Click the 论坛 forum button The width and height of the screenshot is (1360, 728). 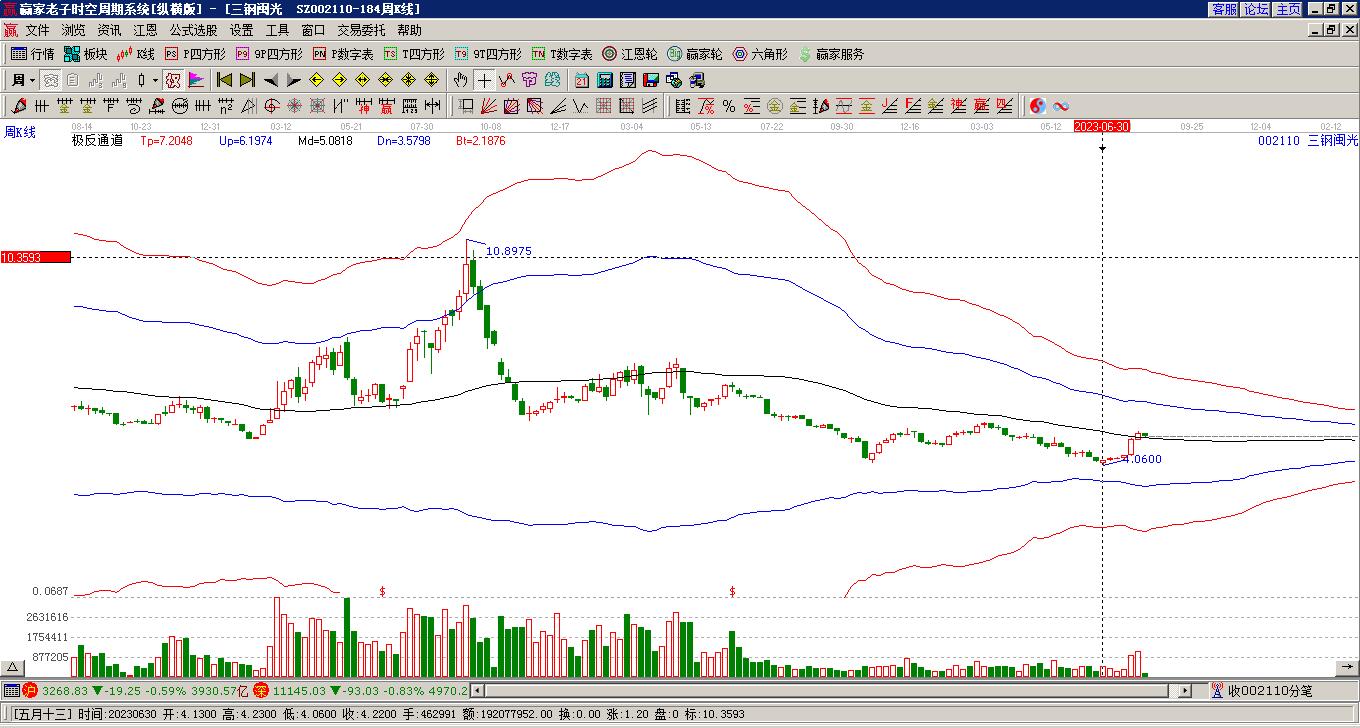point(1256,8)
